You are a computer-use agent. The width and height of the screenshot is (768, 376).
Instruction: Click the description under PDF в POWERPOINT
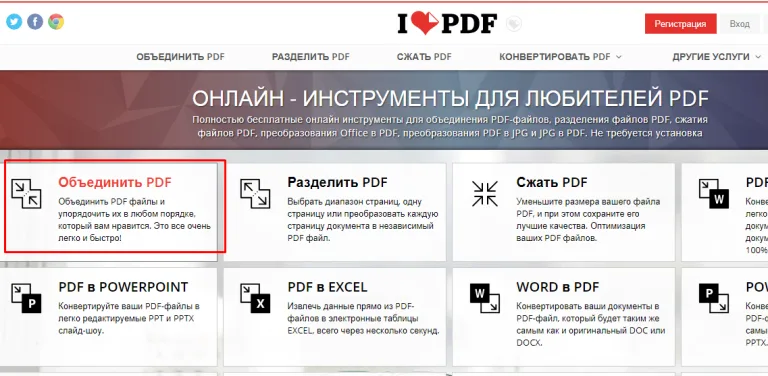click(x=129, y=318)
